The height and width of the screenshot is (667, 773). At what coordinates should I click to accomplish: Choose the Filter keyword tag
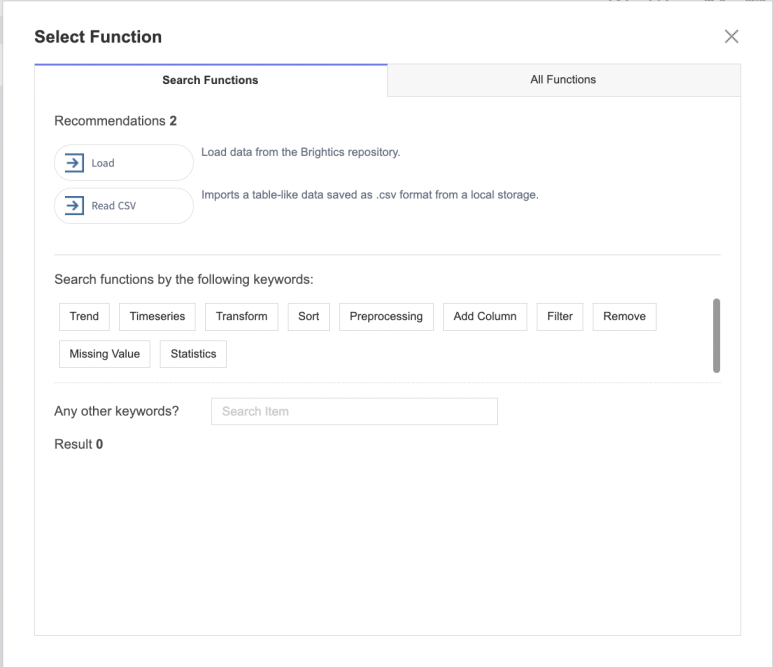pos(560,317)
